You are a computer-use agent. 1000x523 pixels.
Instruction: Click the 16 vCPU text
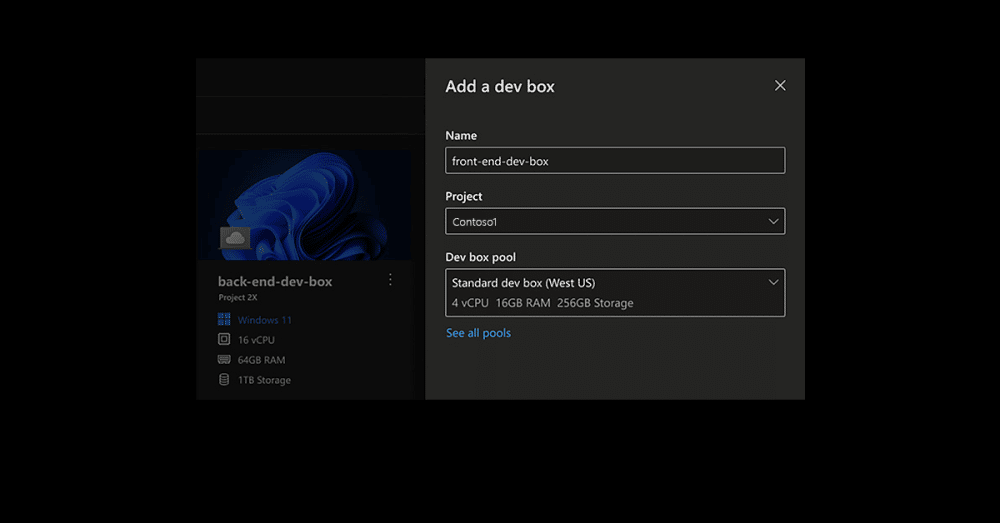pos(256,340)
